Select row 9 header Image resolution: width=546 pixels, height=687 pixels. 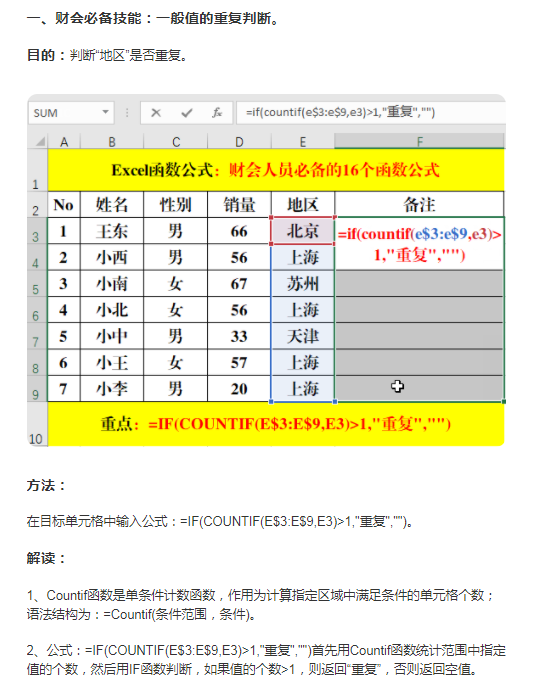(37, 389)
